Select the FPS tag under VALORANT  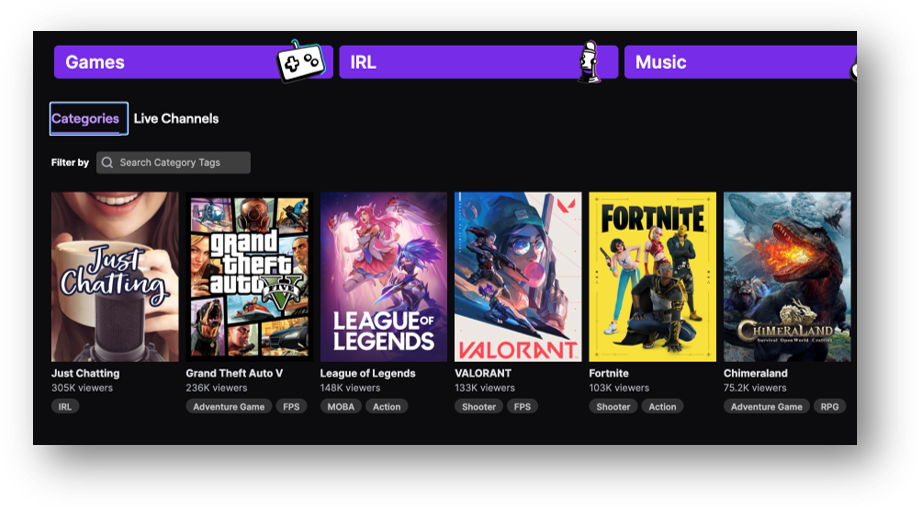click(x=522, y=406)
